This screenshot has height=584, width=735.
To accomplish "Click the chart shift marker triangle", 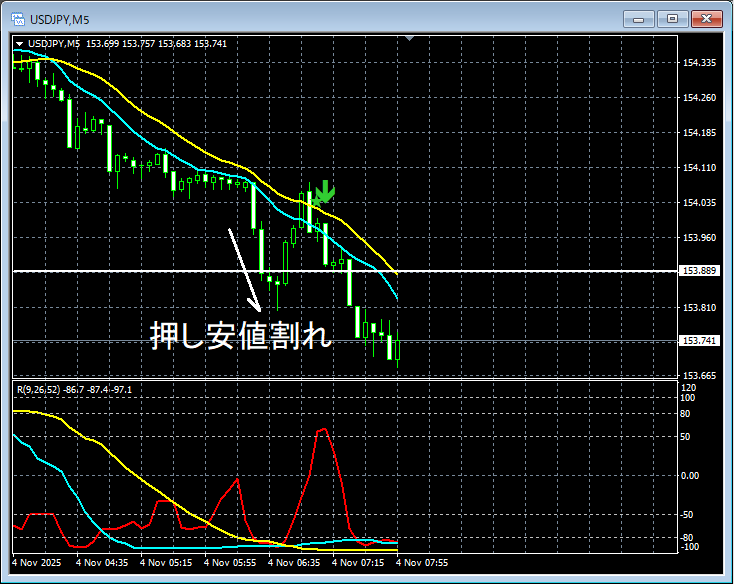I will (x=409, y=38).
